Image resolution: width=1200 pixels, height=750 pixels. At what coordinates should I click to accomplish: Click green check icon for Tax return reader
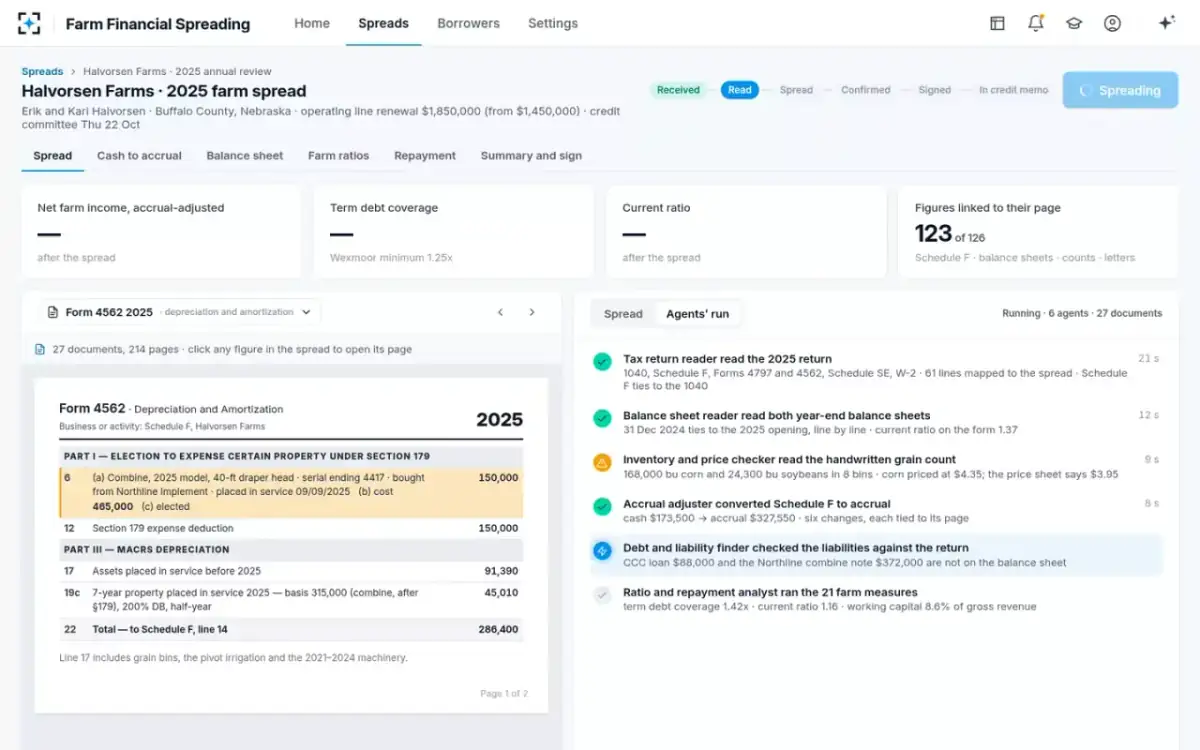pyautogui.click(x=602, y=361)
